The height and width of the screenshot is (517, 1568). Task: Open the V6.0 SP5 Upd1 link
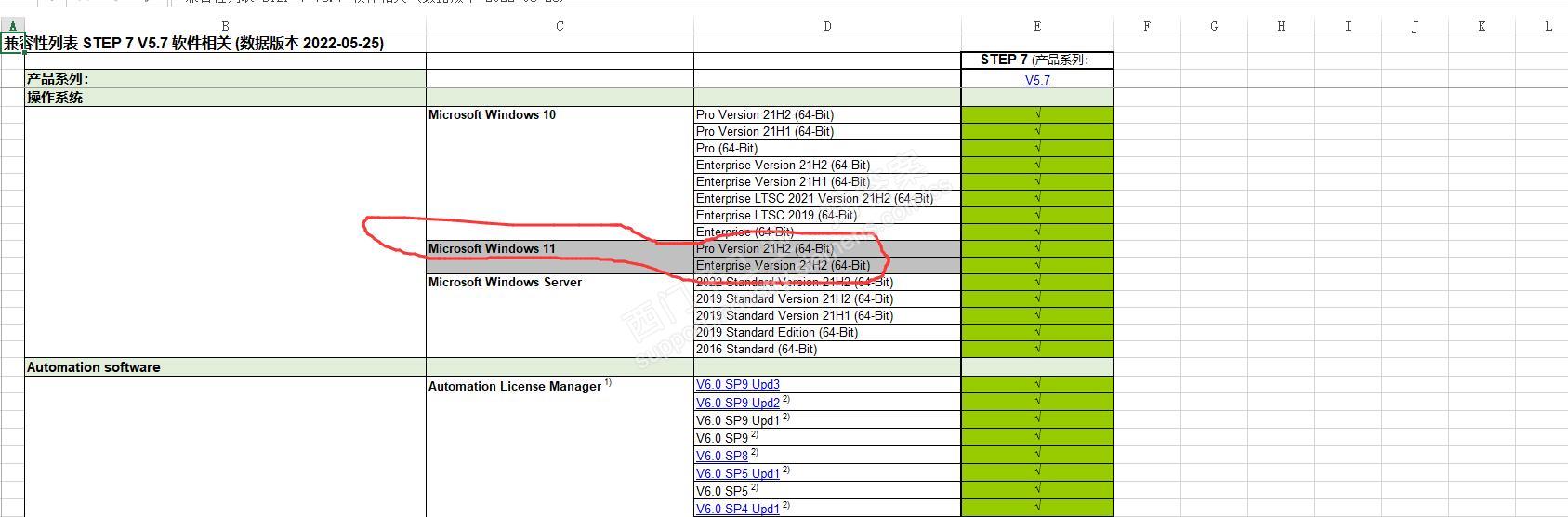coord(738,473)
